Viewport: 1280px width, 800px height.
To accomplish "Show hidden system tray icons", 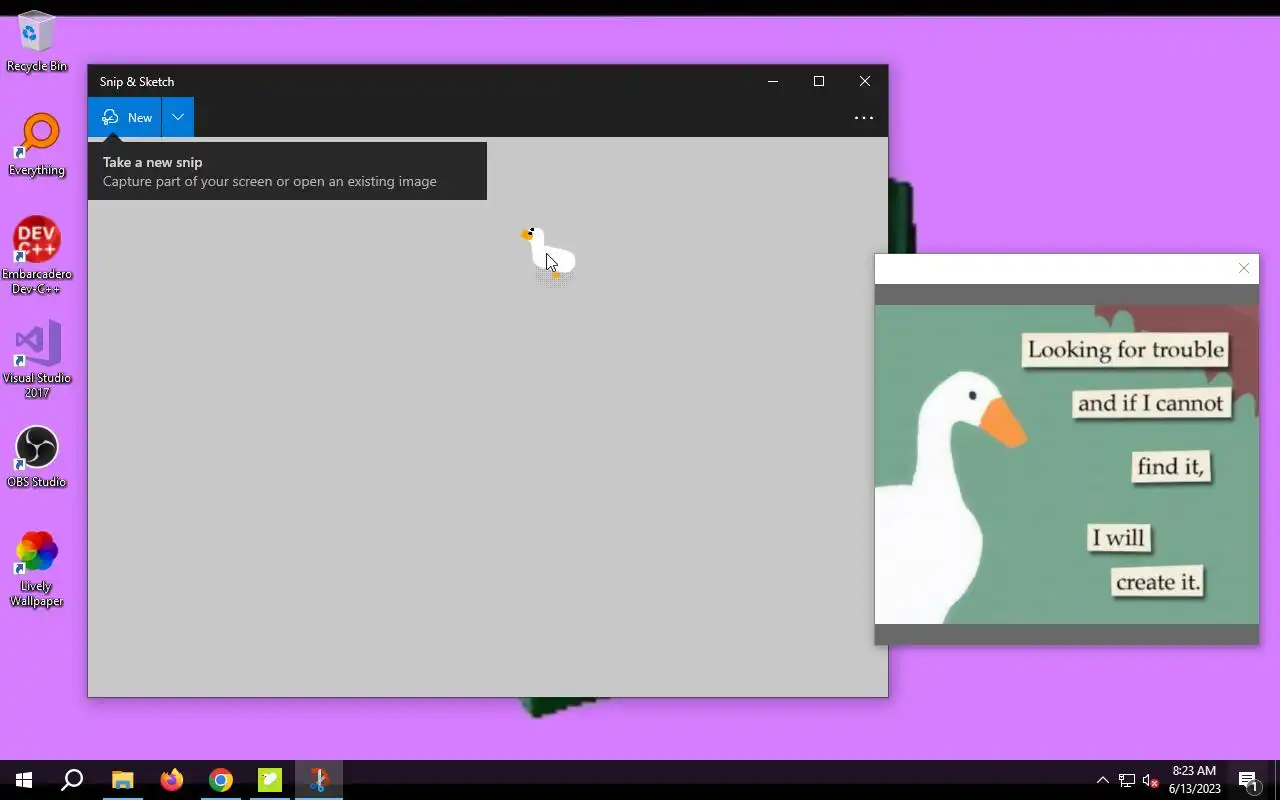I will click(x=1102, y=780).
